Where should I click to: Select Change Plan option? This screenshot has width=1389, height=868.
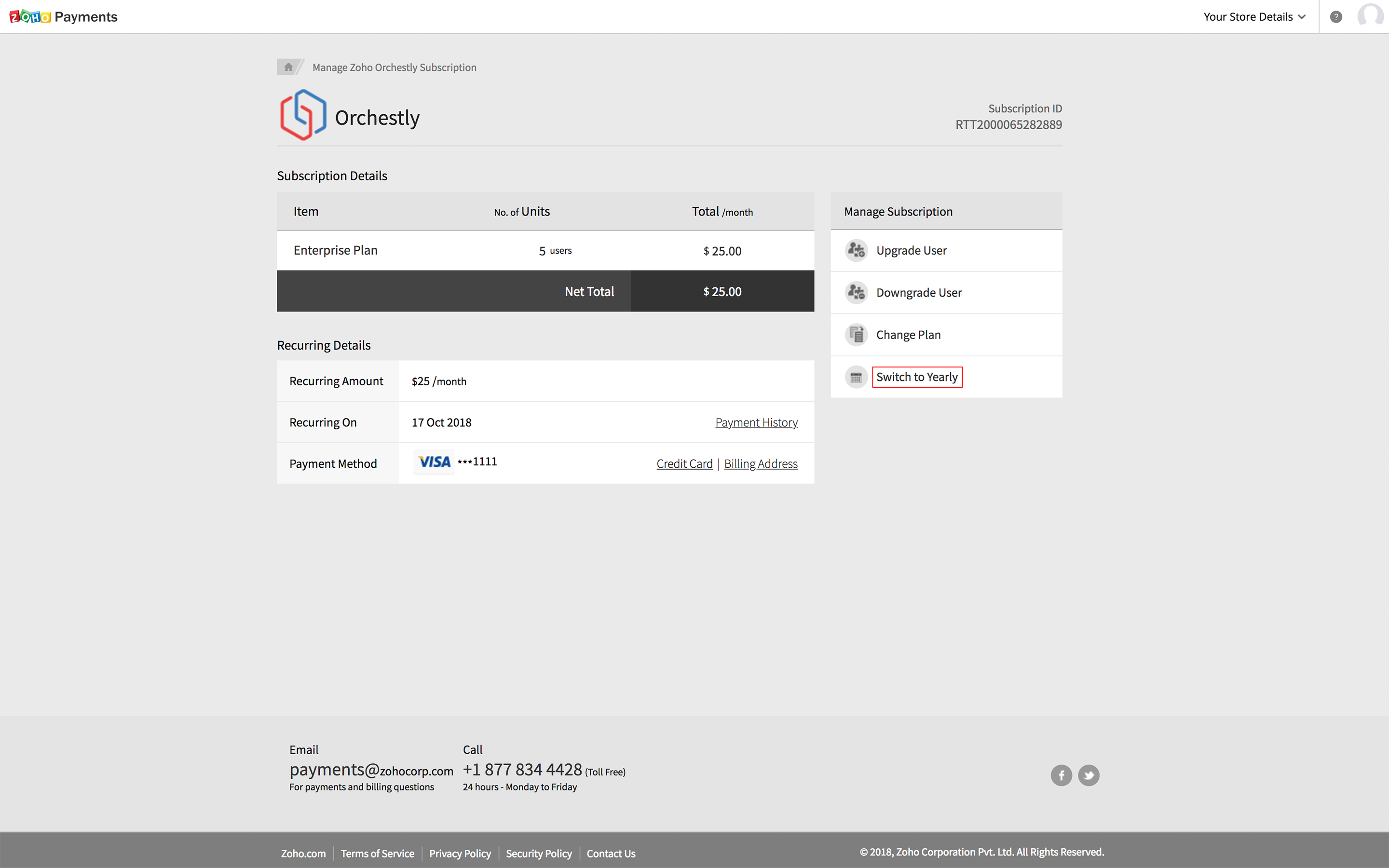pyautogui.click(x=908, y=335)
